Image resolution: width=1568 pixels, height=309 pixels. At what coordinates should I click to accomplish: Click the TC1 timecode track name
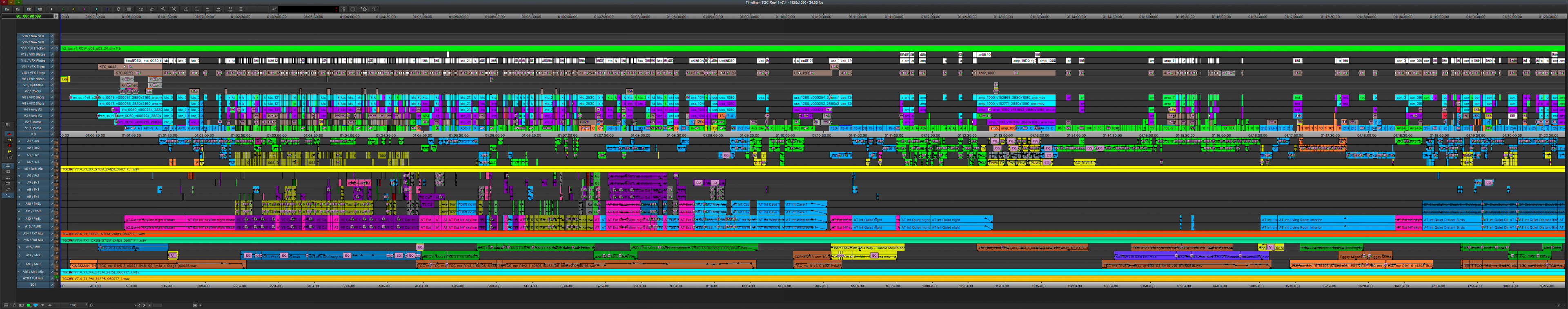[33, 134]
